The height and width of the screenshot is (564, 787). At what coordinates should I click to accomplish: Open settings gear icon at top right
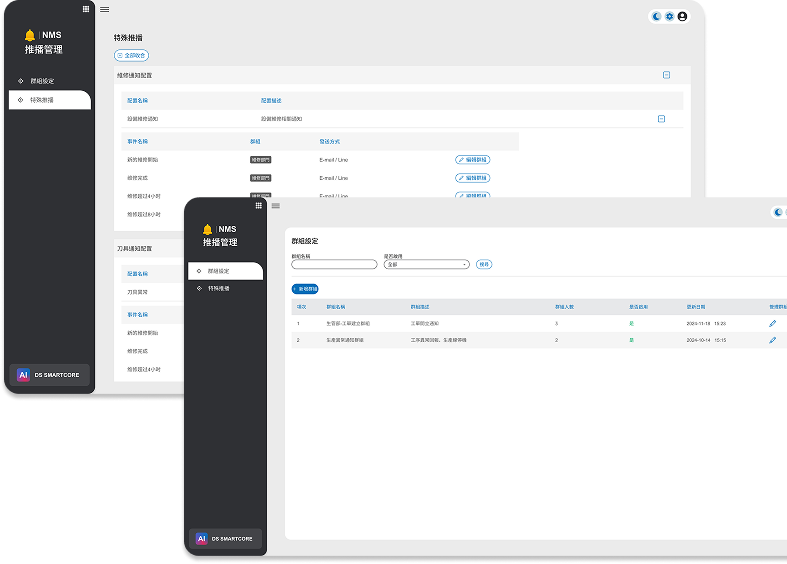pyautogui.click(x=669, y=16)
